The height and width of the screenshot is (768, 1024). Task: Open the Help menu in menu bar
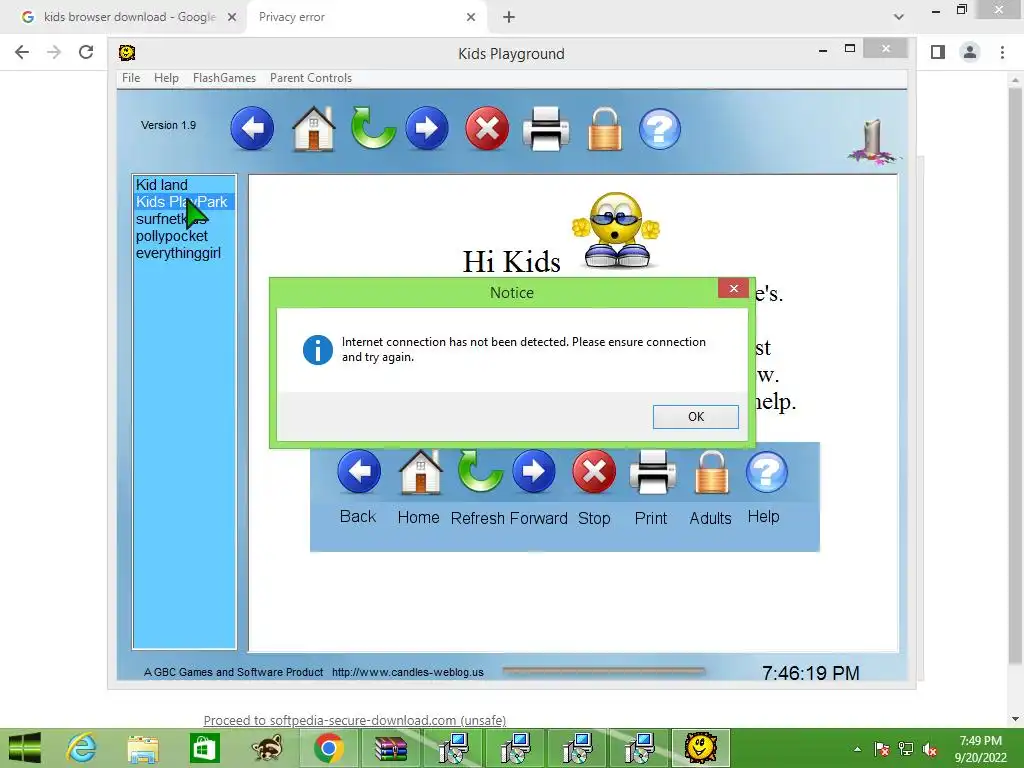(x=166, y=78)
